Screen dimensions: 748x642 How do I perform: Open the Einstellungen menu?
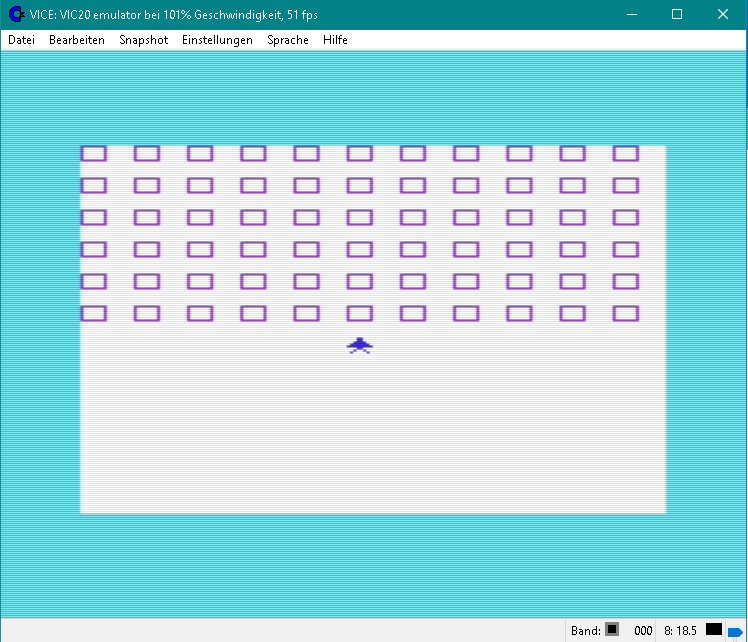pyautogui.click(x=217, y=40)
